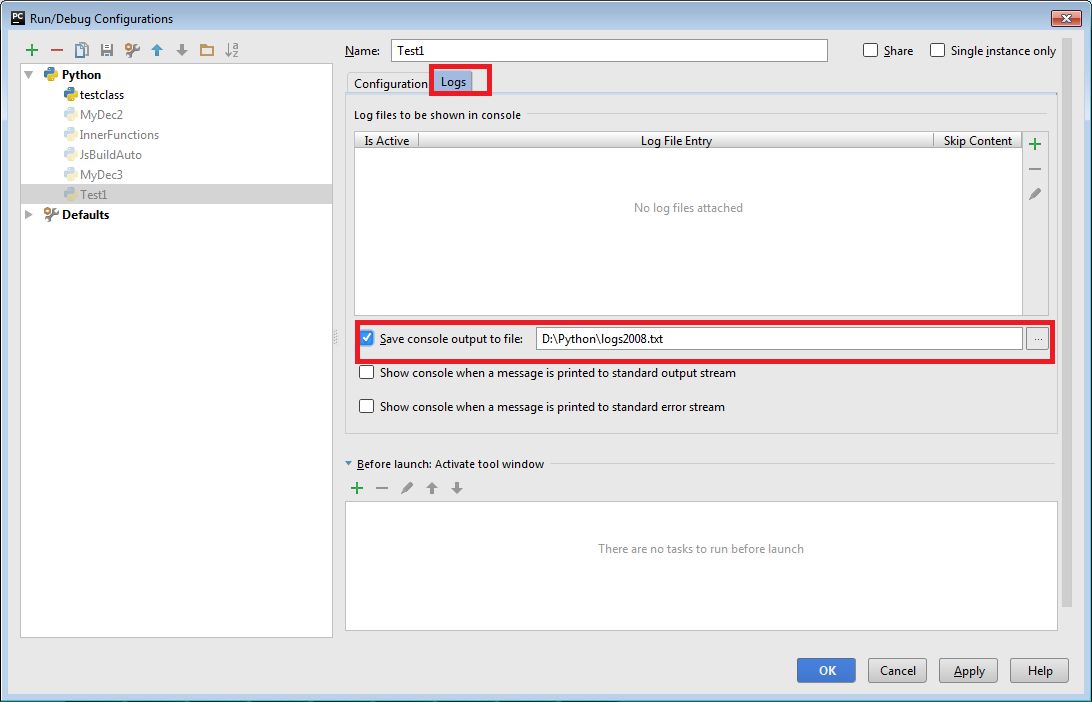The image size is (1092, 702).
Task: Uncheck Save console output to file
Action: 366,338
